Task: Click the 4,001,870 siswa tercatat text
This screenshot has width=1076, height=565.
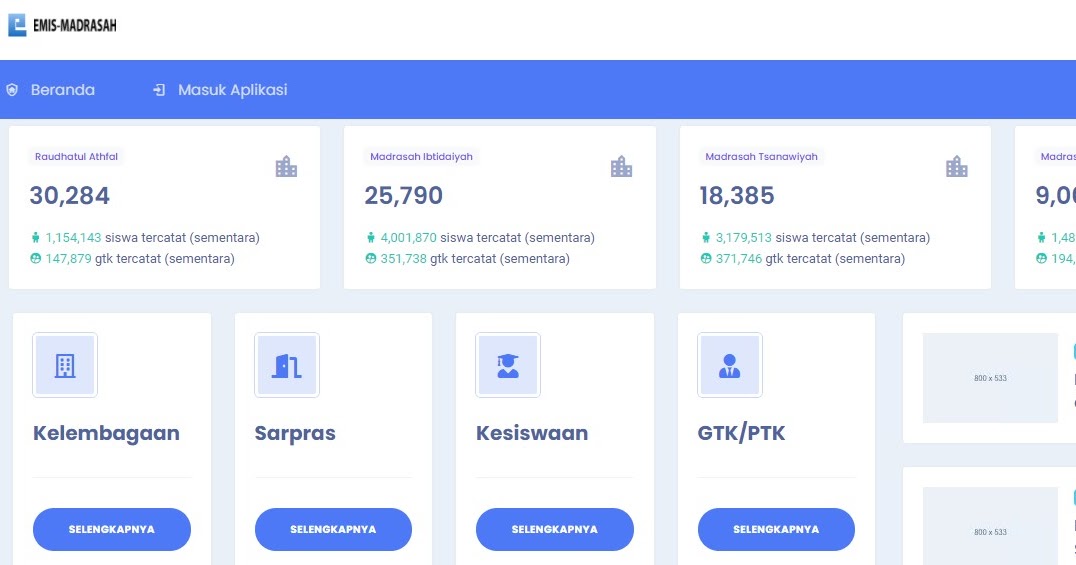Action: (x=487, y=238)
